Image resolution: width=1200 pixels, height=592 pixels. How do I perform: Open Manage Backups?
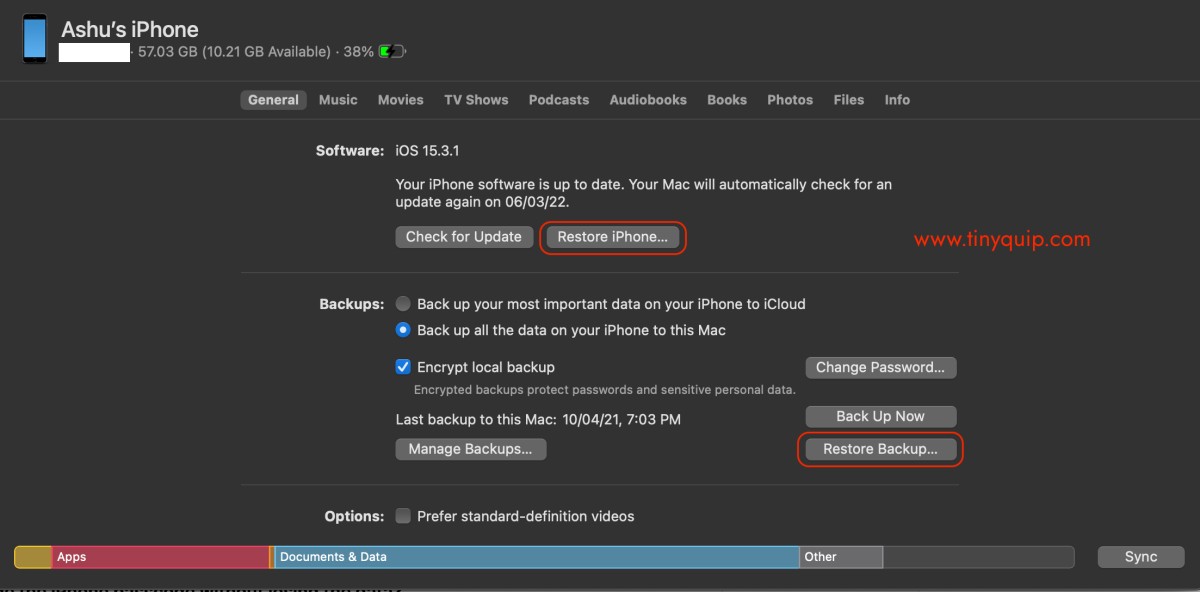click(x=470, y=449)
